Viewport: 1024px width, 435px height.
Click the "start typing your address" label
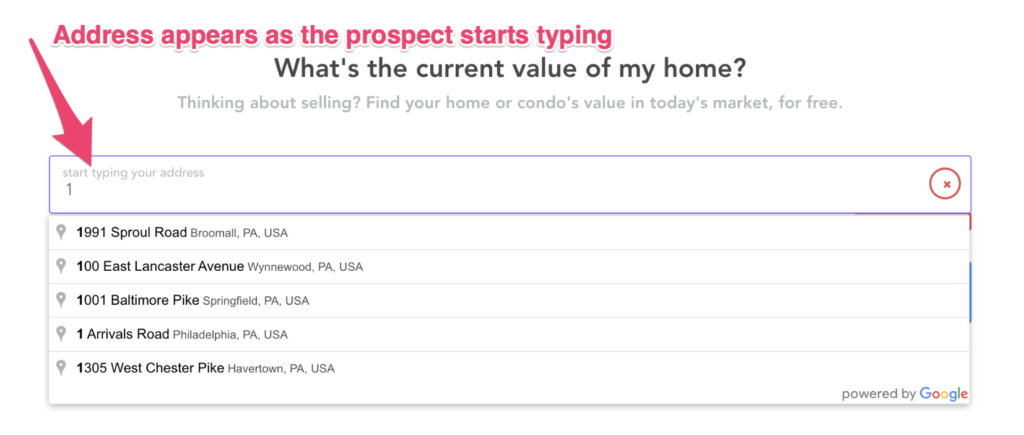click(x=133, y=173)
